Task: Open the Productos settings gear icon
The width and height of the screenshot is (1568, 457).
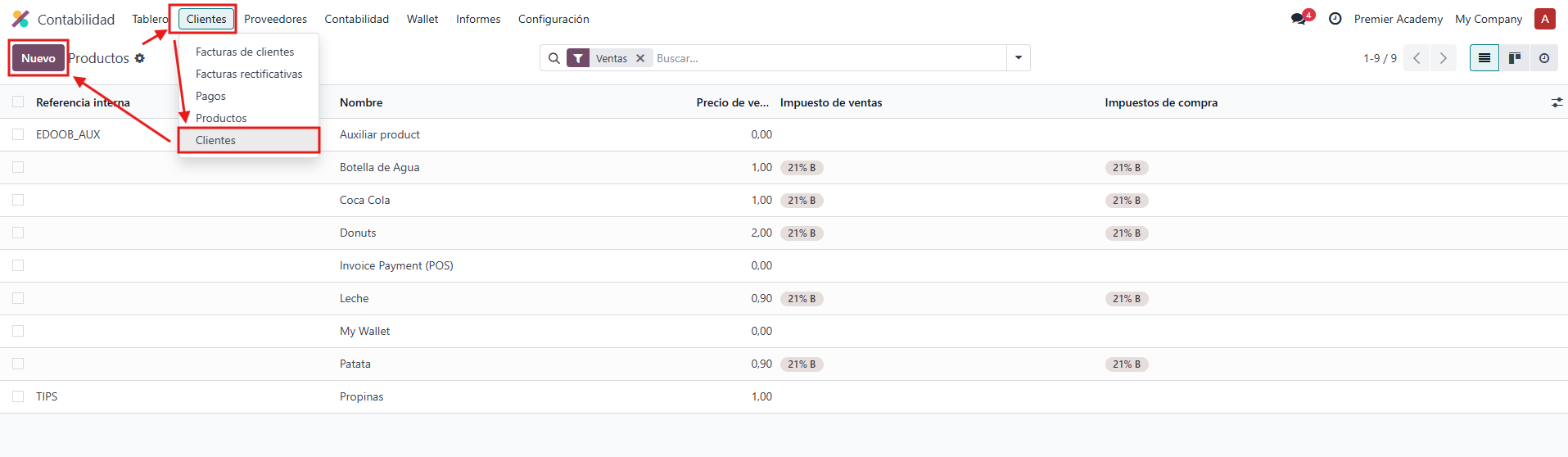Action: pyautogui.click(x=140, y=58)
